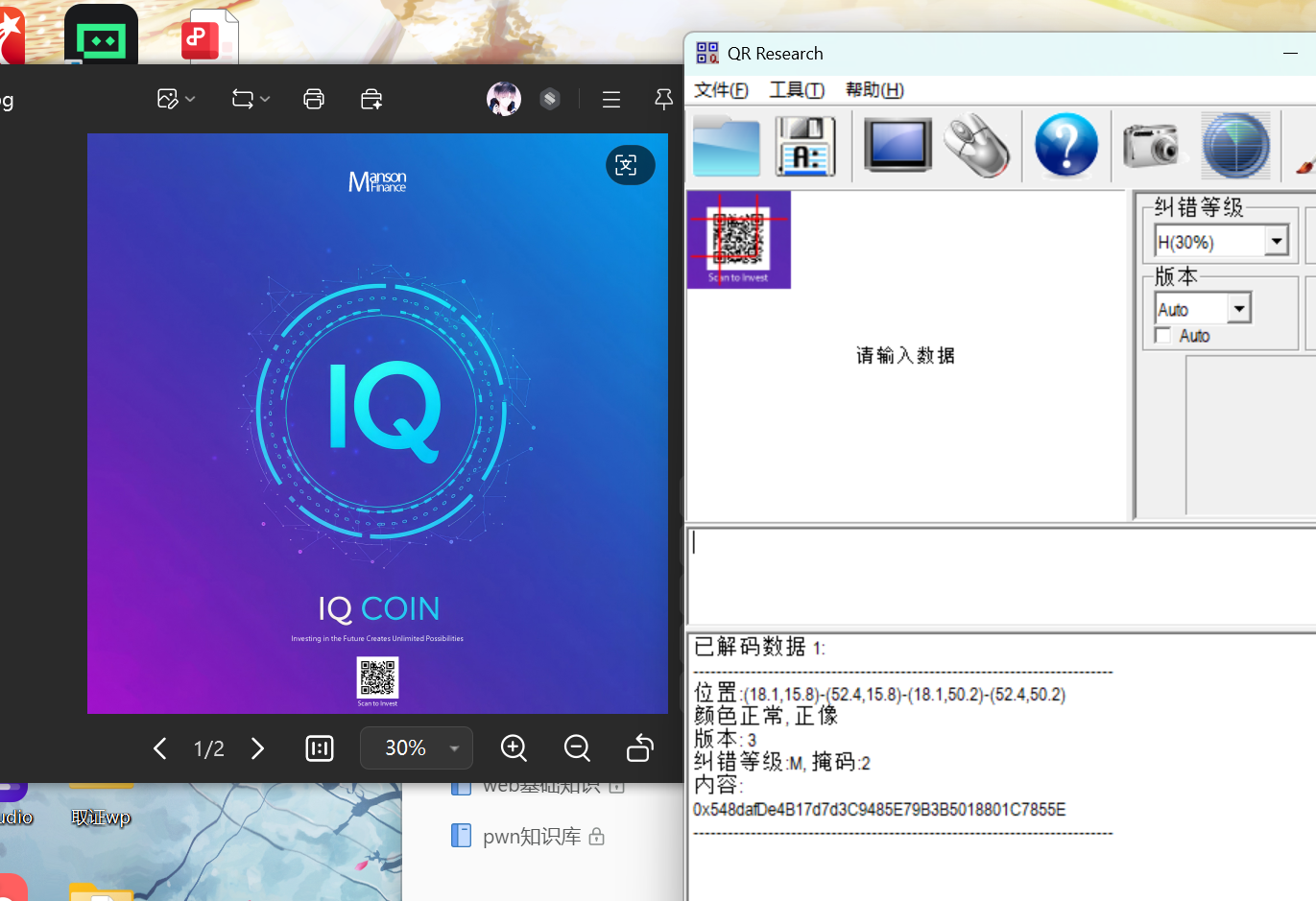The image size is (1316, 901).
Task: Click the "IQ COIN" title on the poster
Action: pyautogui.click(x=378, y=608)
